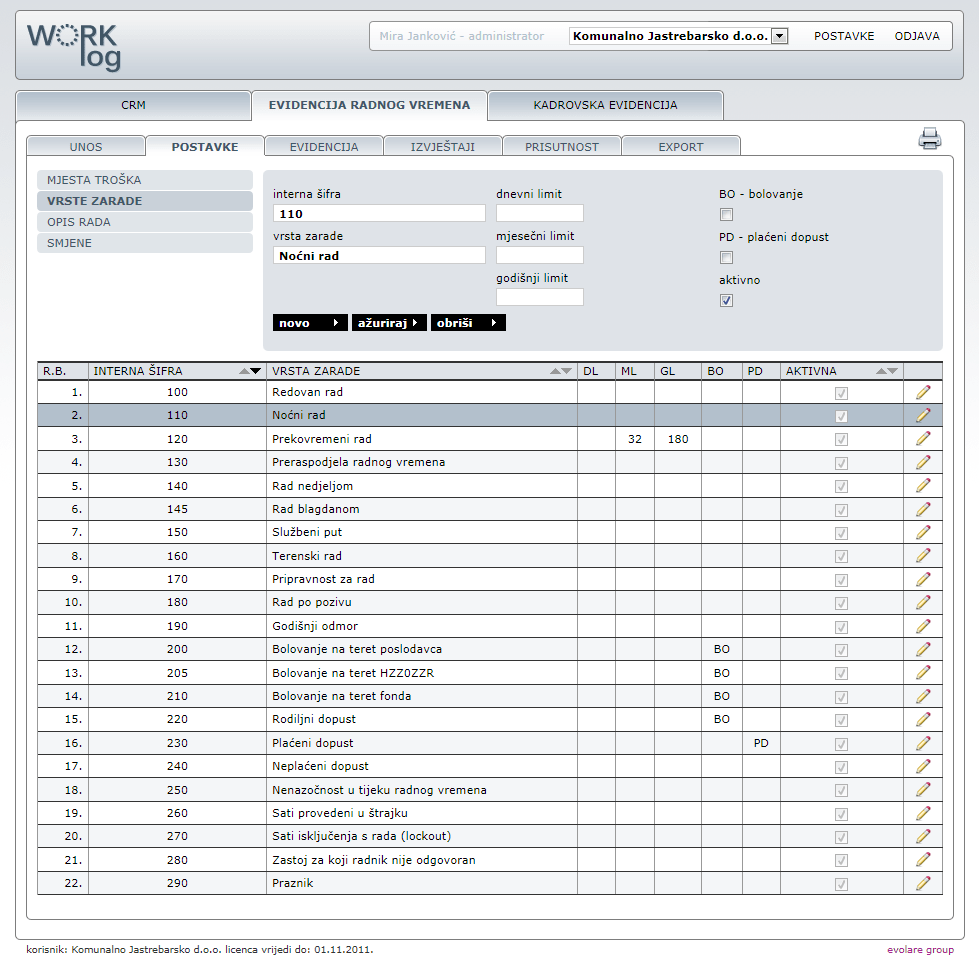Image resolution: width=979 pixels, height=967 pixels.
Task: Click the dnevni limit input field
Action: [539, 214]
